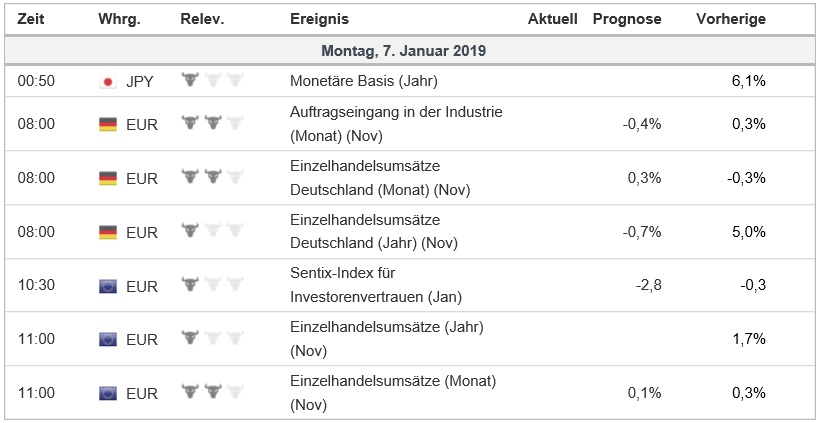Click the Vorherige column header
Screen dimensions: 820x423
[731, 19]
